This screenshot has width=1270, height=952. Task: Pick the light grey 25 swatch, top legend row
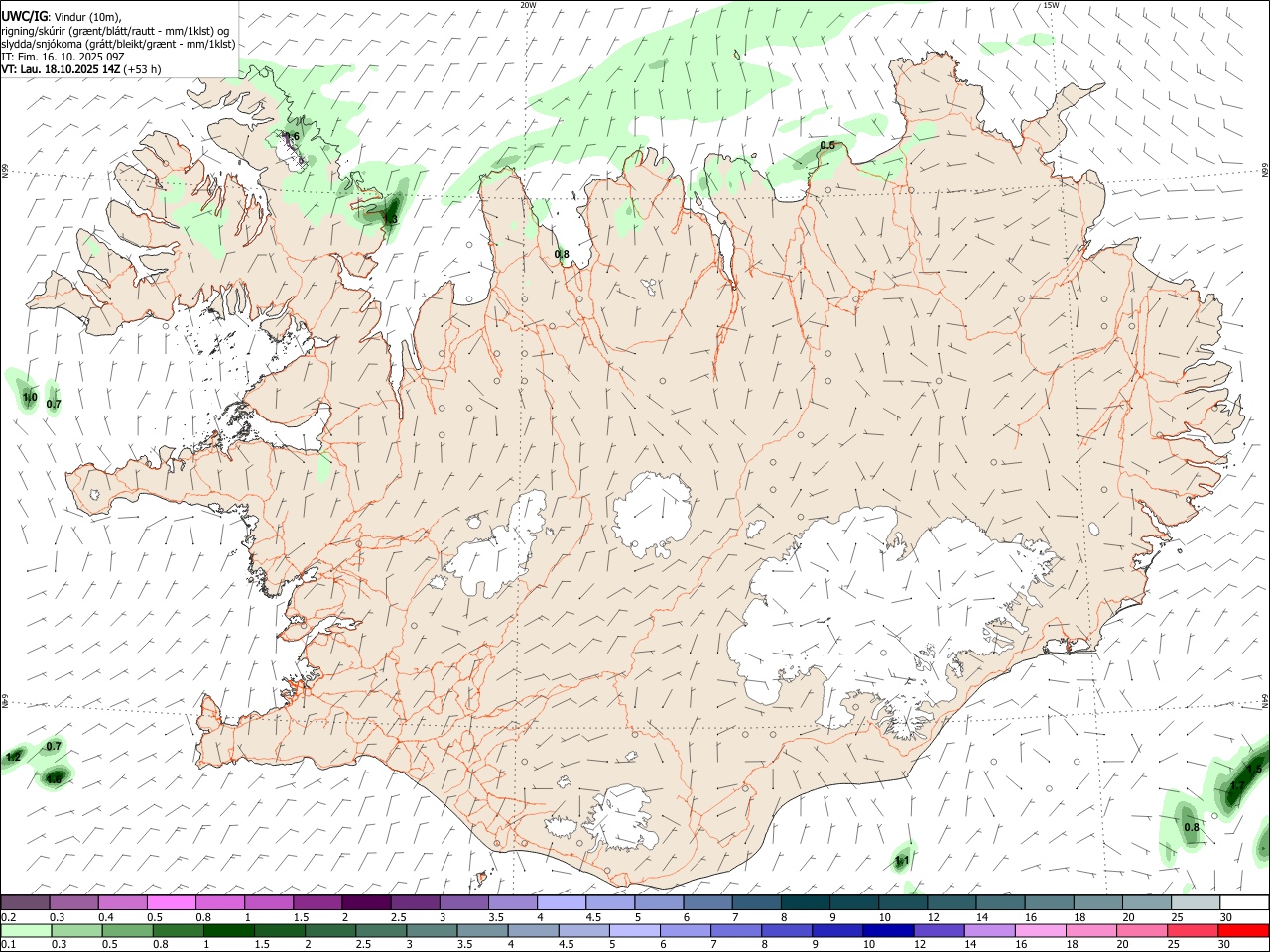tap(1196, 903)
